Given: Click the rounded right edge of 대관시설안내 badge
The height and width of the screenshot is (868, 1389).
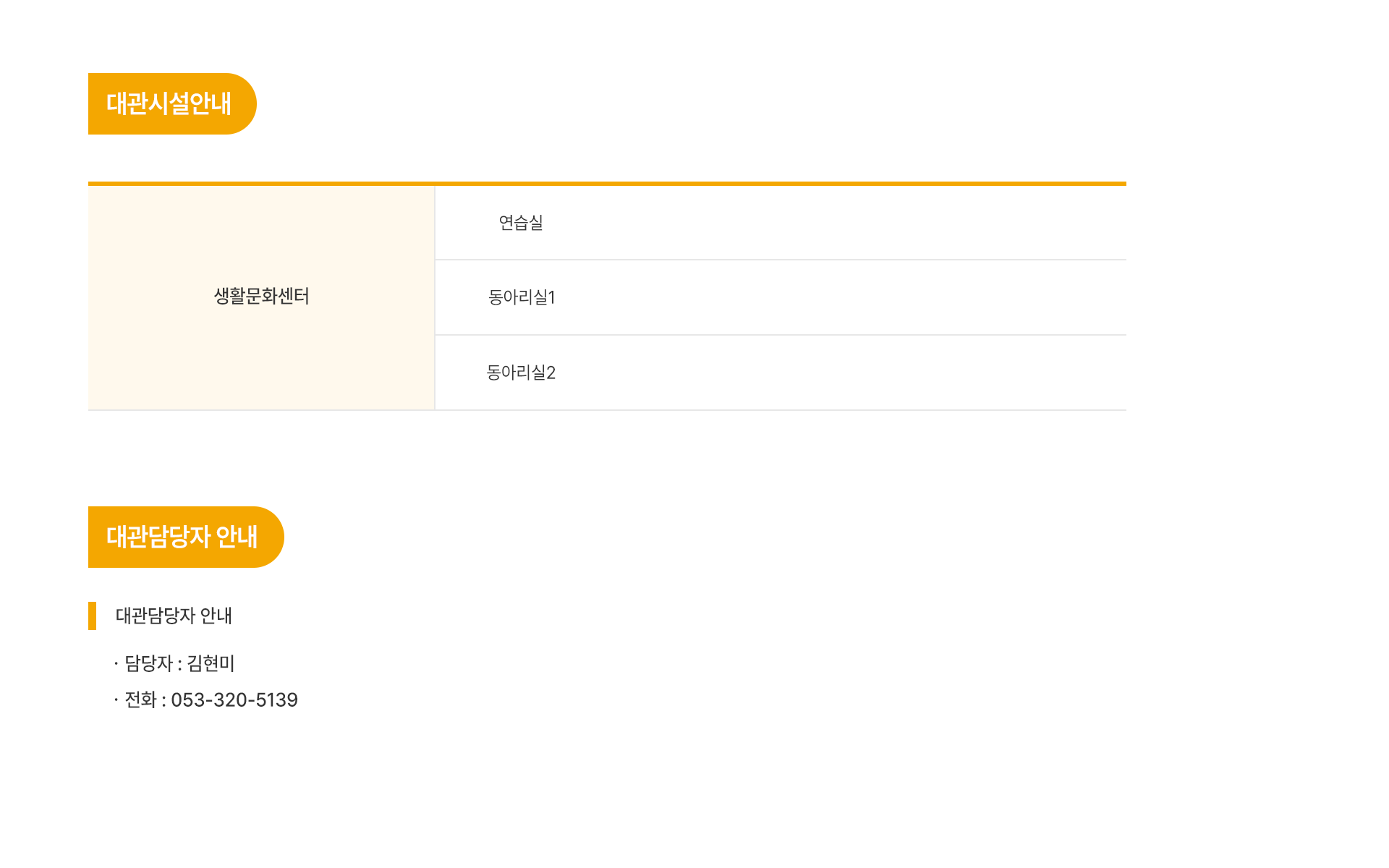Looking at the screenshot, I should [x=246, y=103].
